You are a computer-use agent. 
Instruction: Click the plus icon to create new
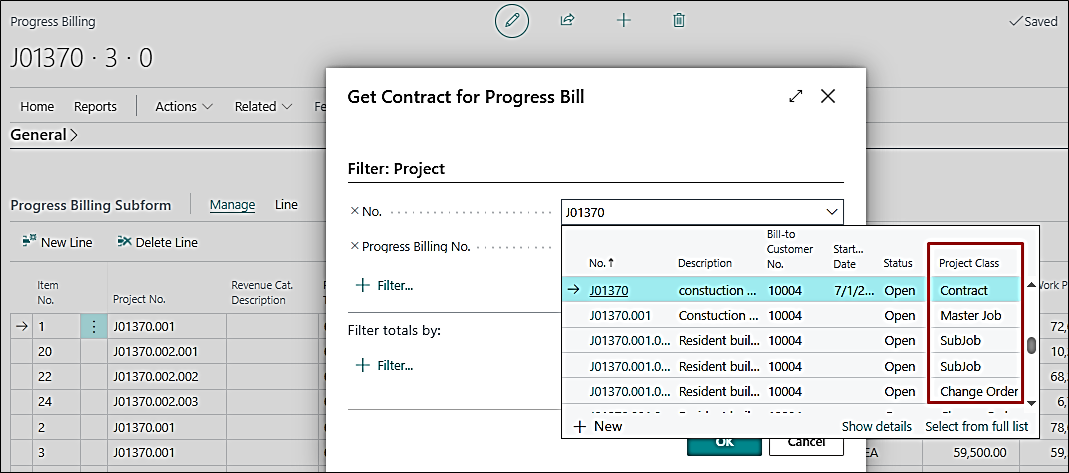[x=624, y=20]
